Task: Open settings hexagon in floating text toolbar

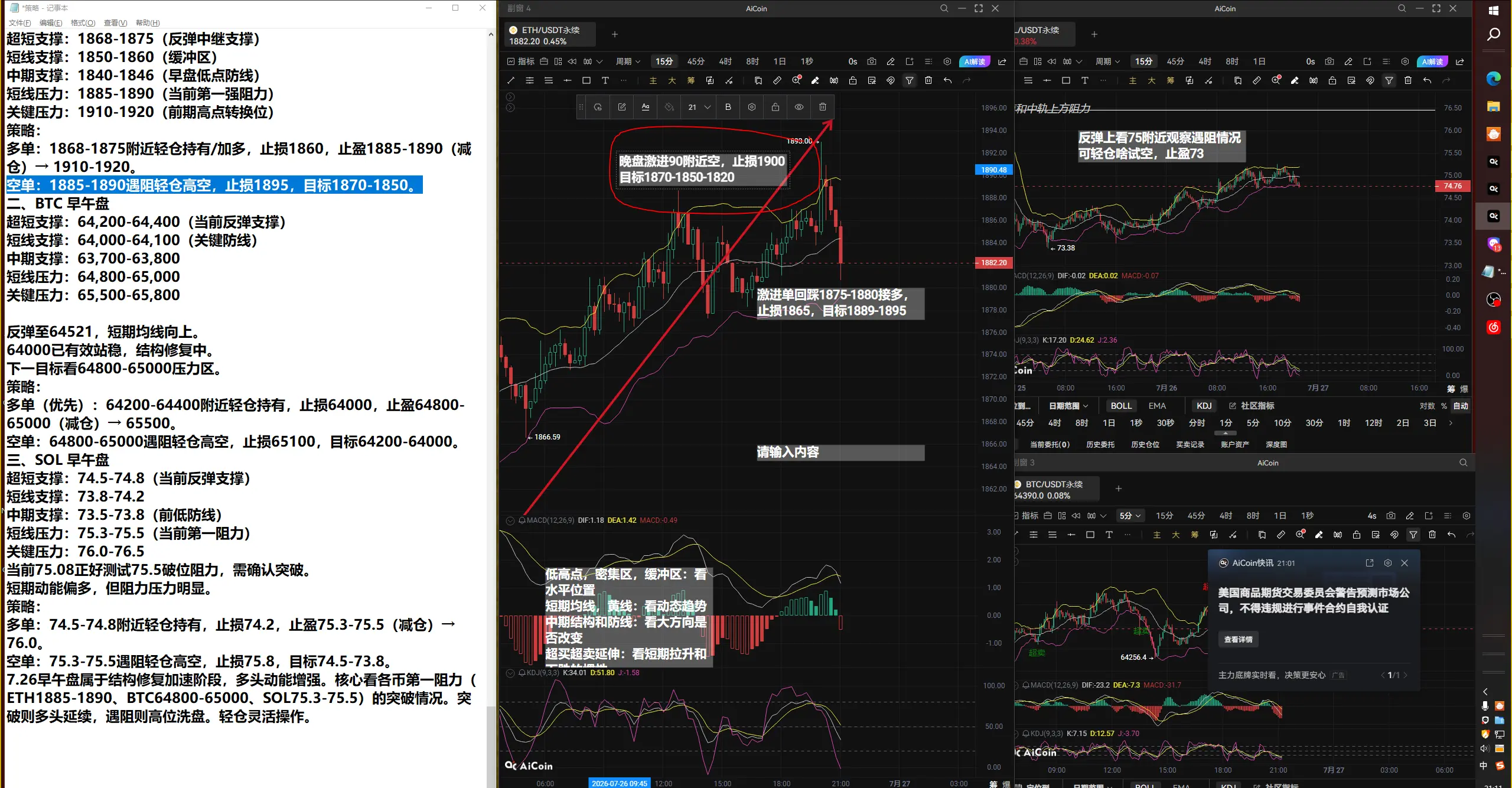Action: [x=752, y=107]
